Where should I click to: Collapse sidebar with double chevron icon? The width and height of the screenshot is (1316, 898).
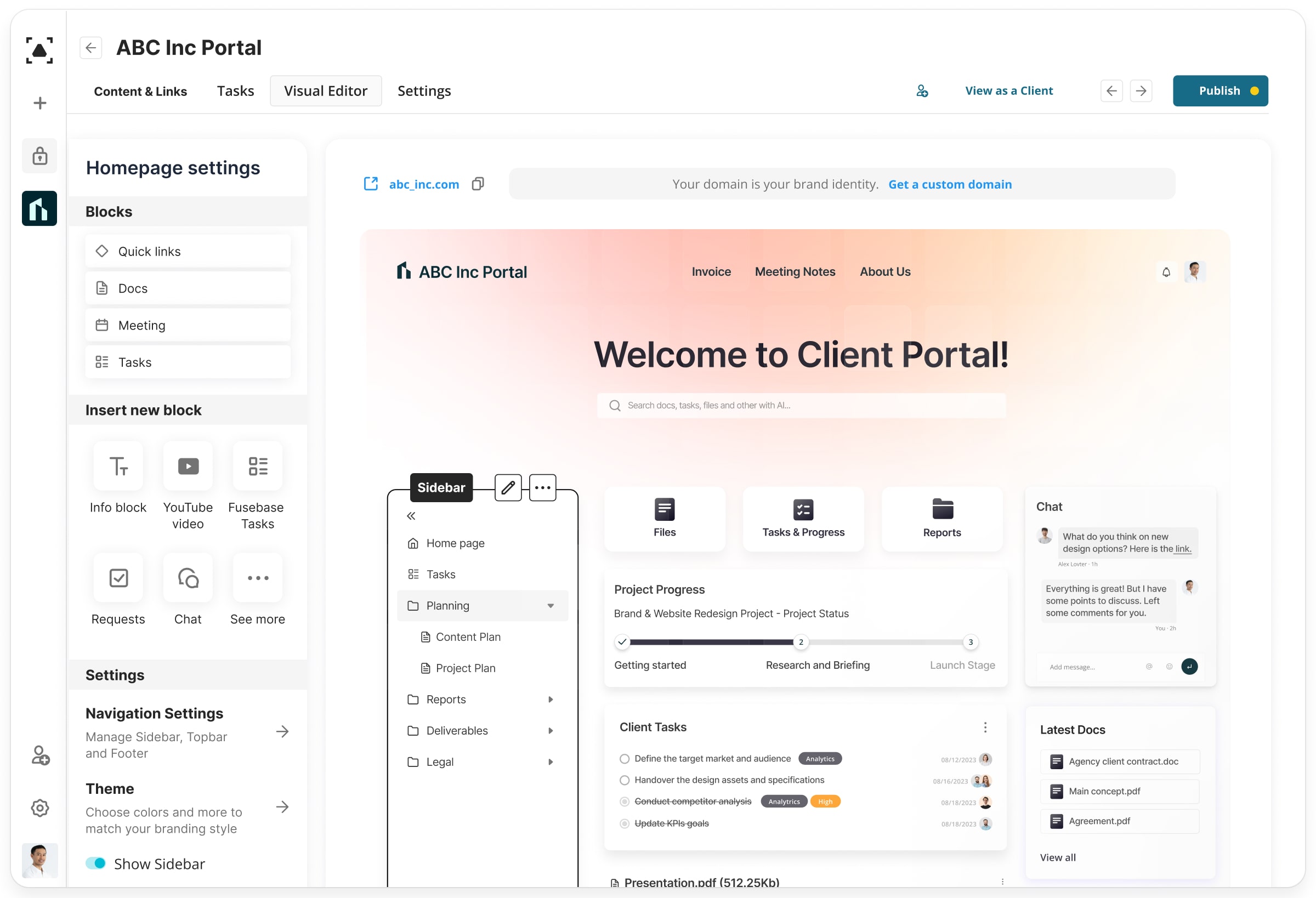(411, 516)
